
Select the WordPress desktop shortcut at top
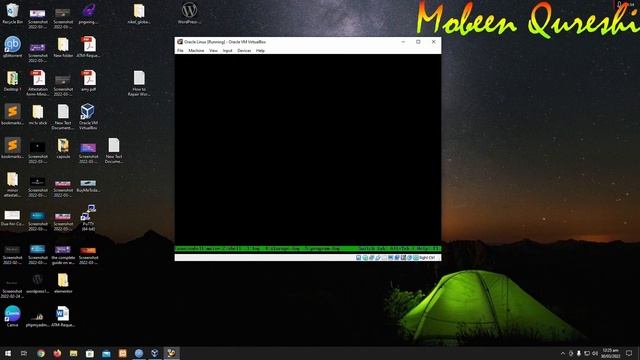pyautogui.click(x=189, y=13)
